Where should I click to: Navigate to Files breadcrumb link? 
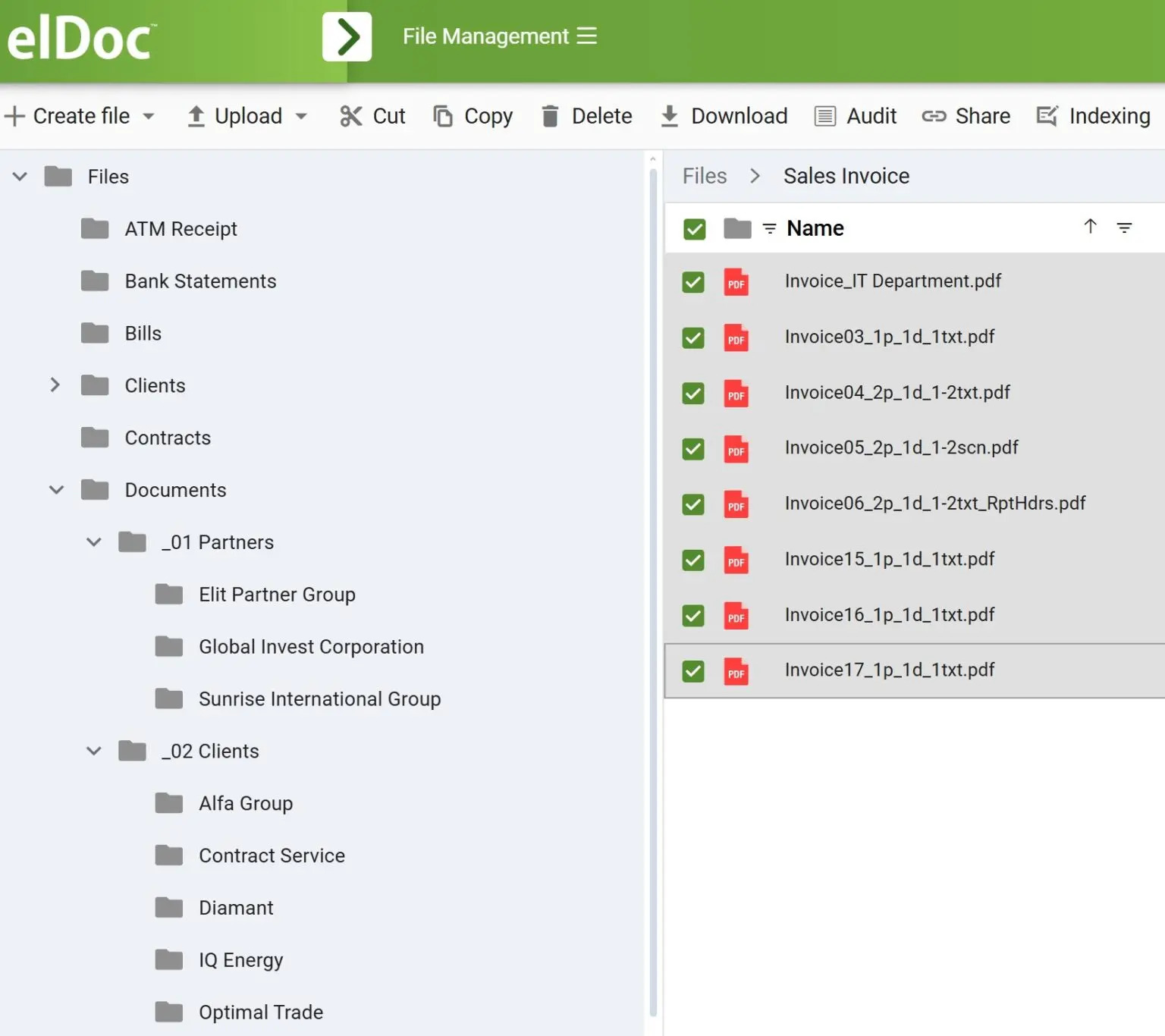704,176
